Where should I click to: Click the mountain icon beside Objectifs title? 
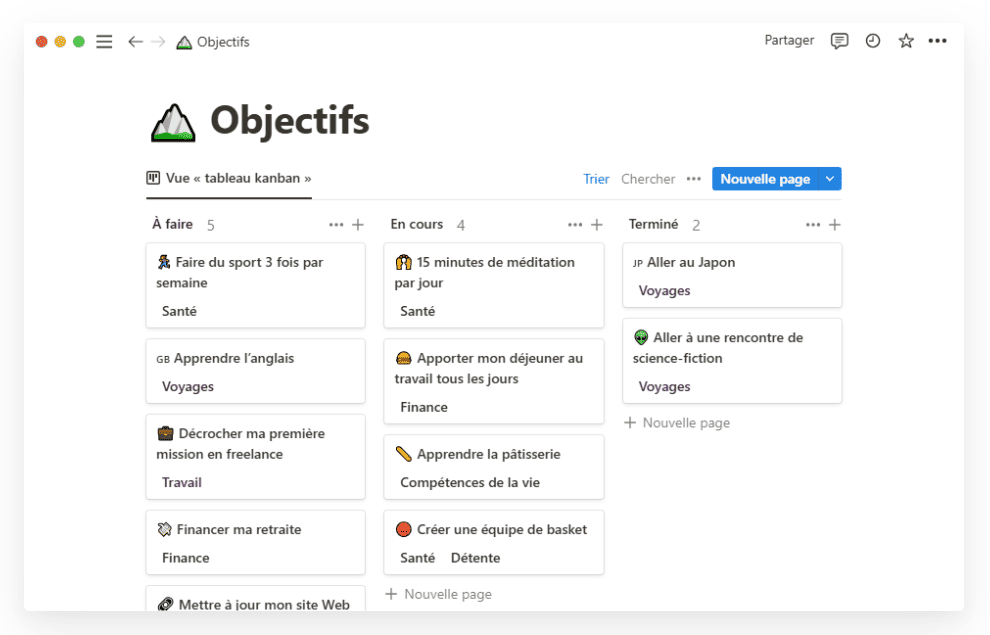coord(173,122)
